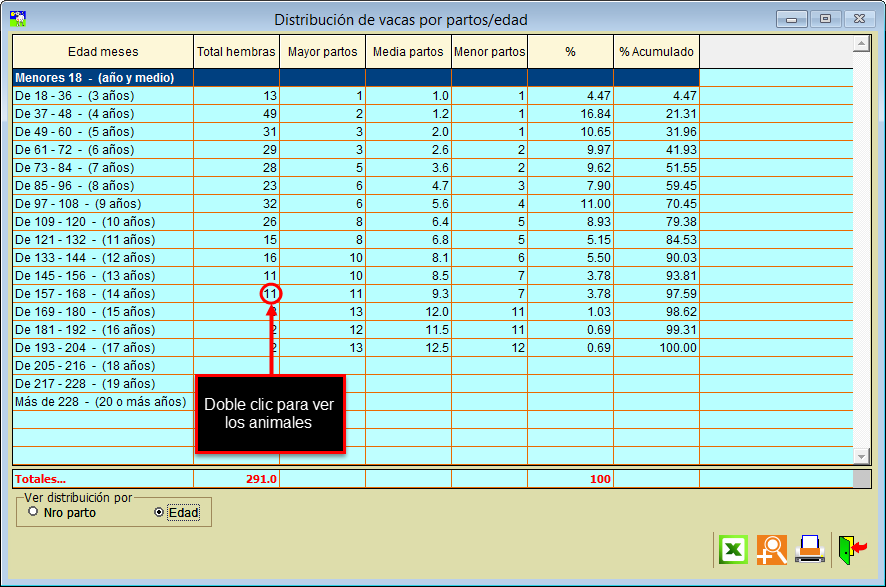Screen dimensions: 886x587
Task: Print the distribution report
Action: pyautogui.click(x=809, y=549)
